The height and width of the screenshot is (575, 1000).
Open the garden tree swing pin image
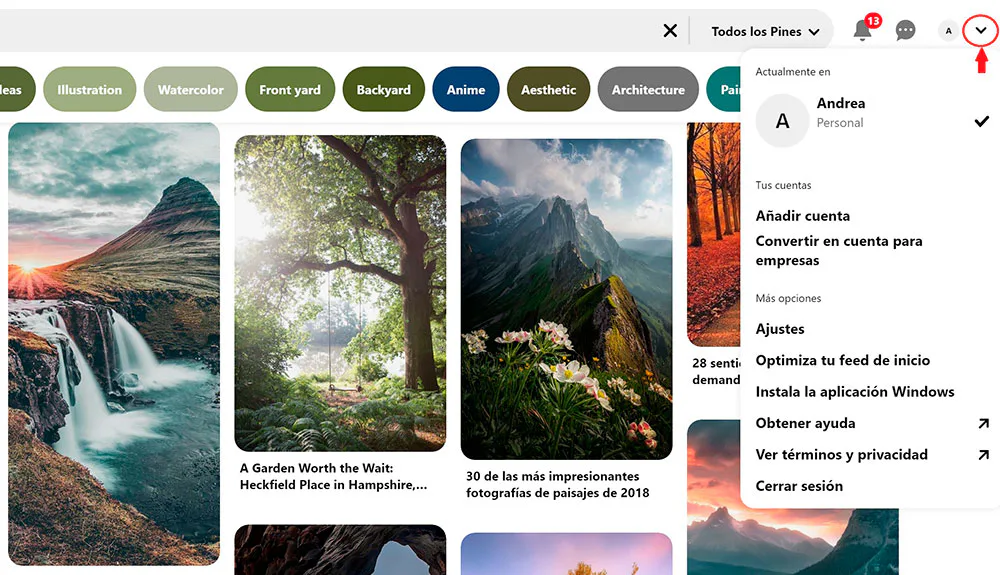click(341, 293)
